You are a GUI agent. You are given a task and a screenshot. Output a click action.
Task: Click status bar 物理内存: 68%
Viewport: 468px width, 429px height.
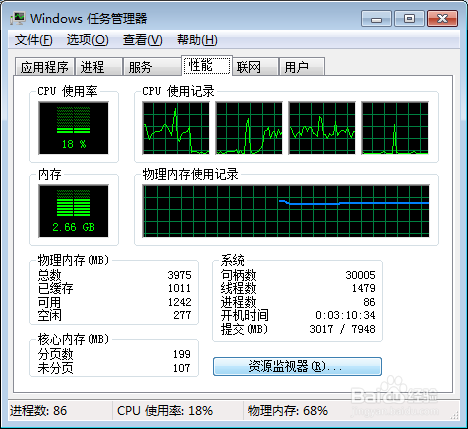point(288,411)
